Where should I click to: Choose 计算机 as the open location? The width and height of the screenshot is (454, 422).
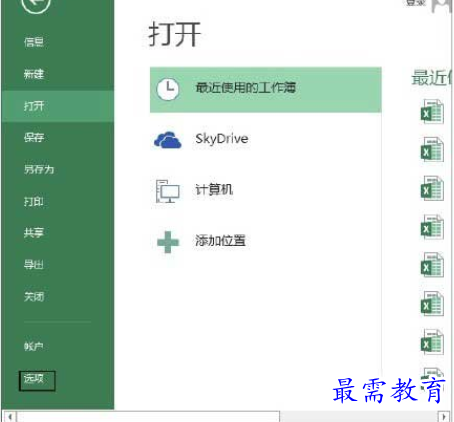(x=214, y=190)
